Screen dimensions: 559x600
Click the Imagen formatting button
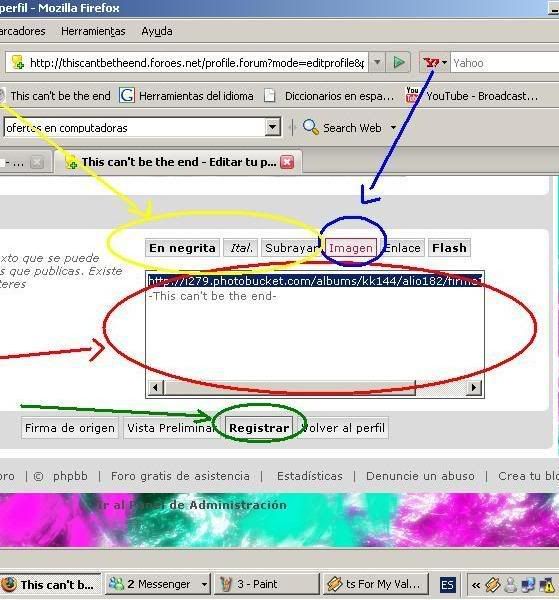point(351,248)
